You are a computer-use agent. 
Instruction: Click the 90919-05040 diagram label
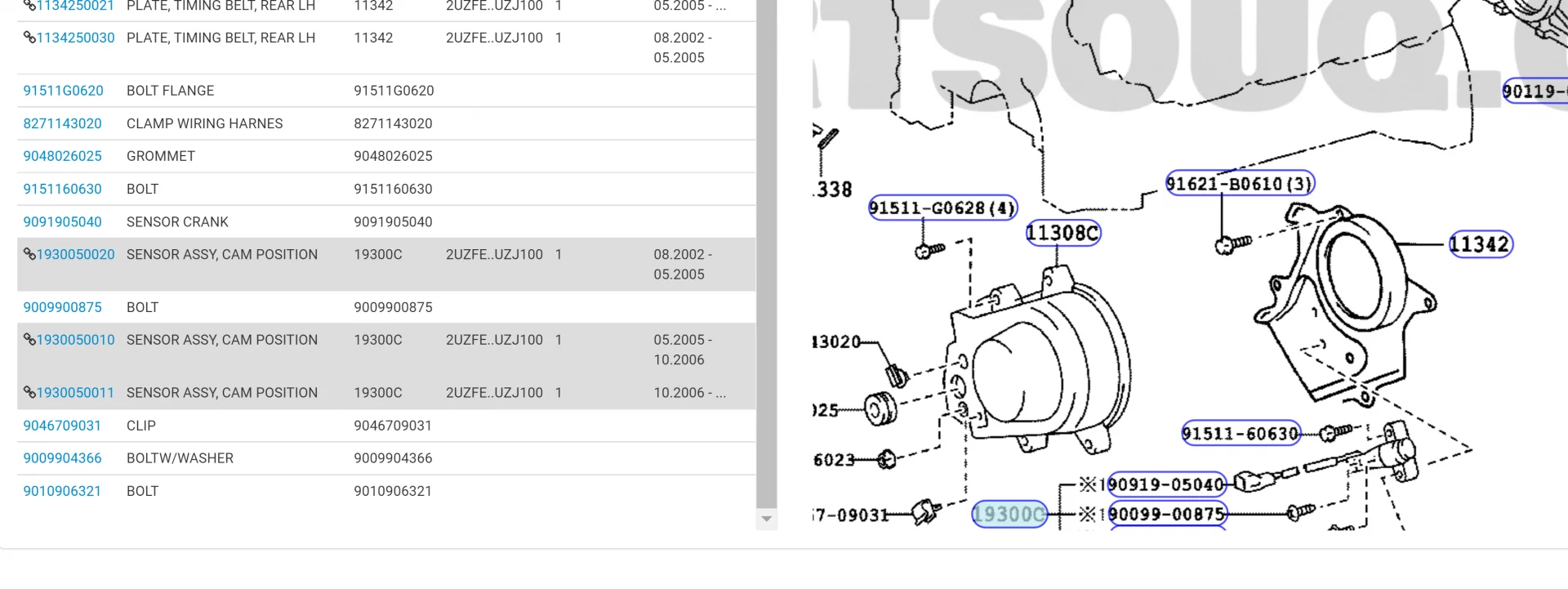tap(1166, 484)
